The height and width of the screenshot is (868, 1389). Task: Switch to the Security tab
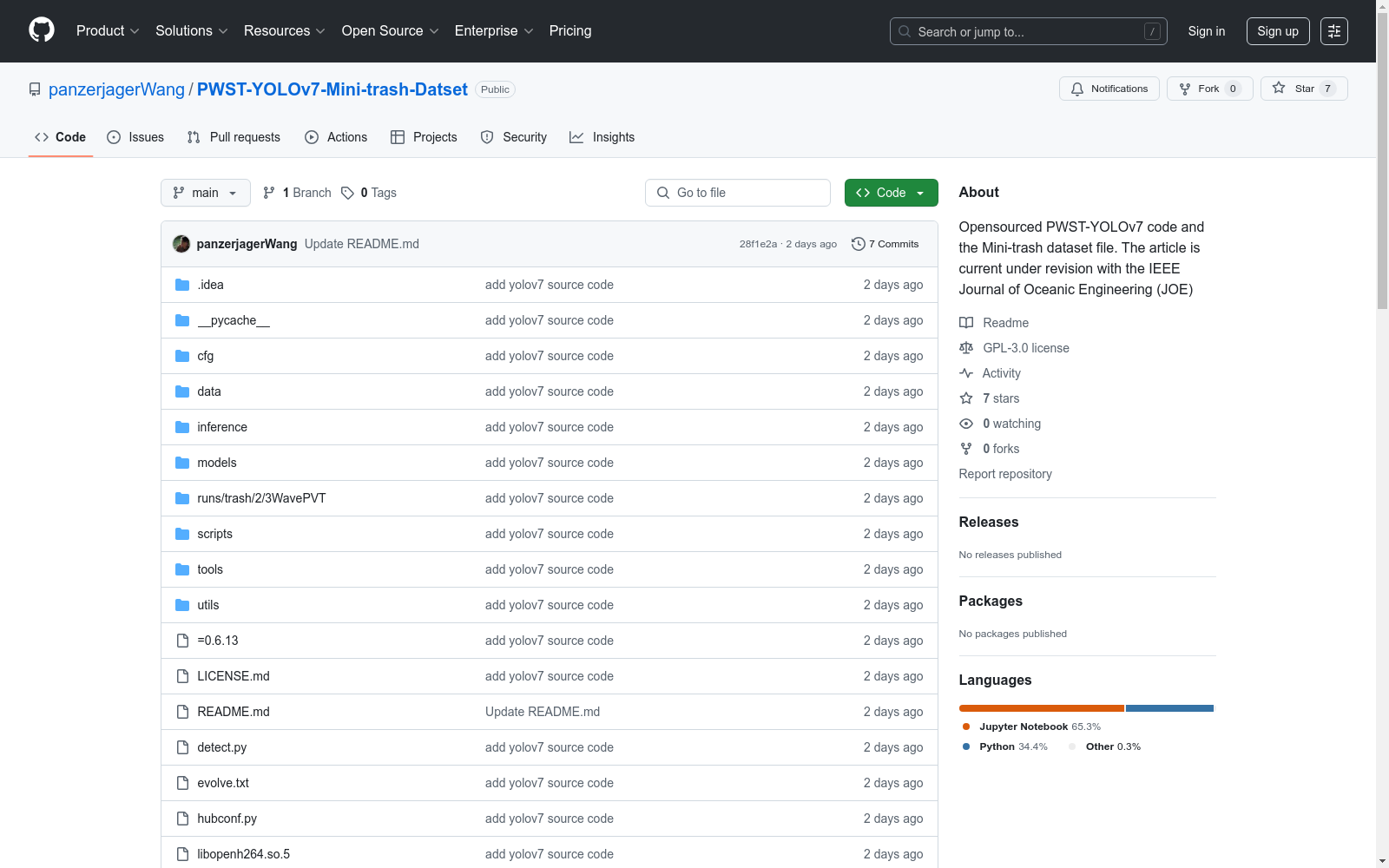(x=514, y=137)
